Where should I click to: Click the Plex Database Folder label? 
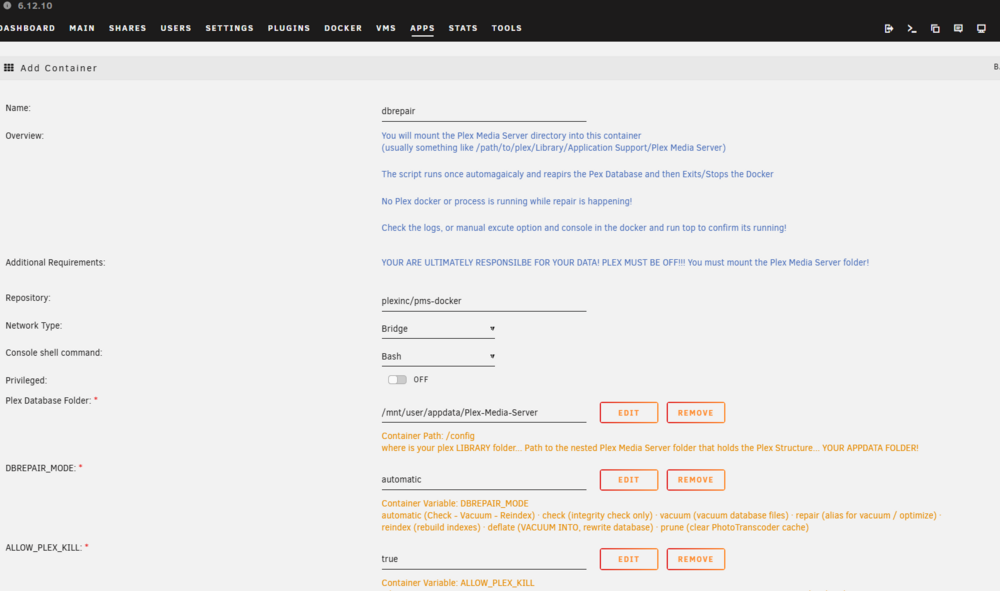pyautogui.click(x=48, y=400)
